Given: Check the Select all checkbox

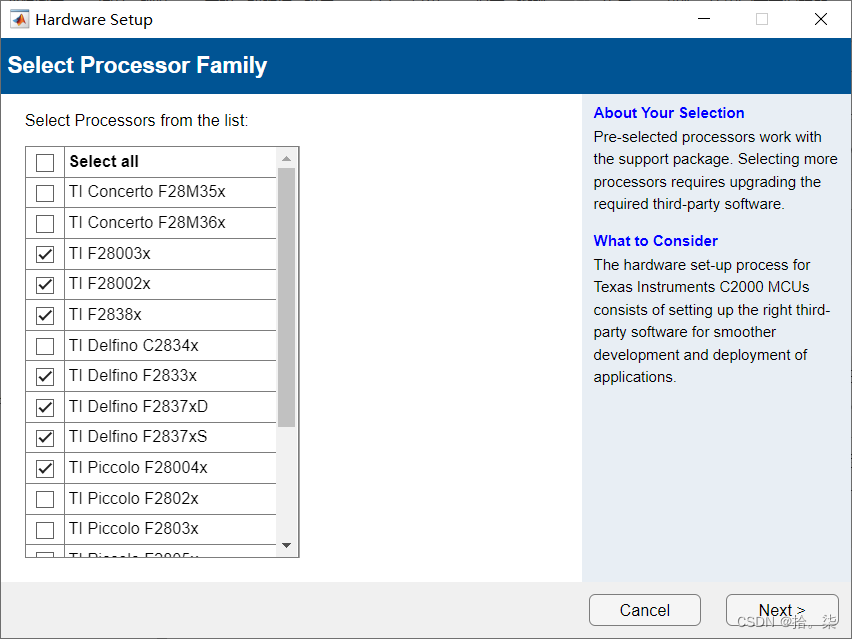Looking at the screenshot, I should pos(45,162).
